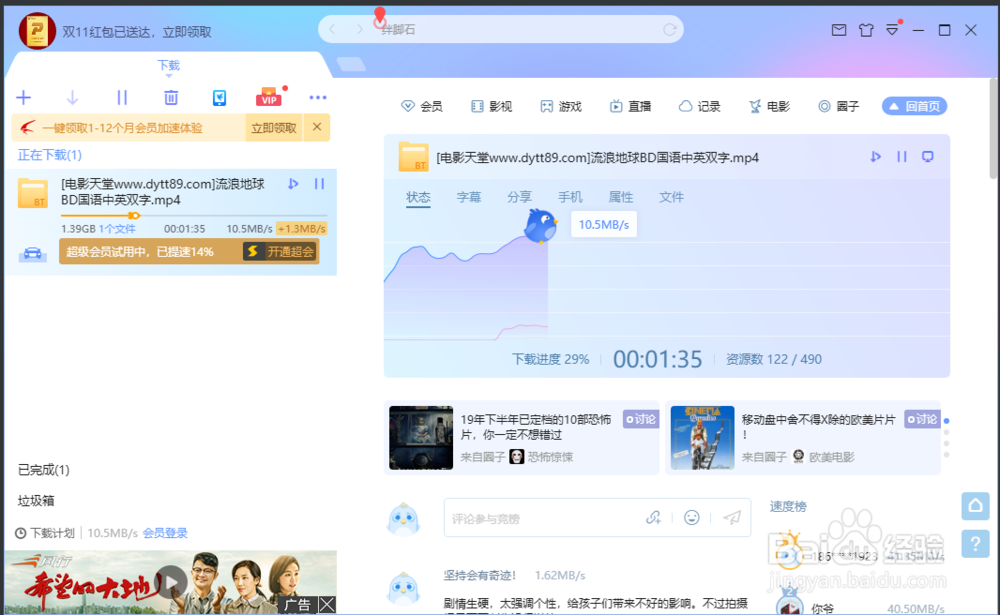The height and width of the screenshot is (615, 1000).
Task: Expand the 正在下载(1) section
Action: pos(50,155)
